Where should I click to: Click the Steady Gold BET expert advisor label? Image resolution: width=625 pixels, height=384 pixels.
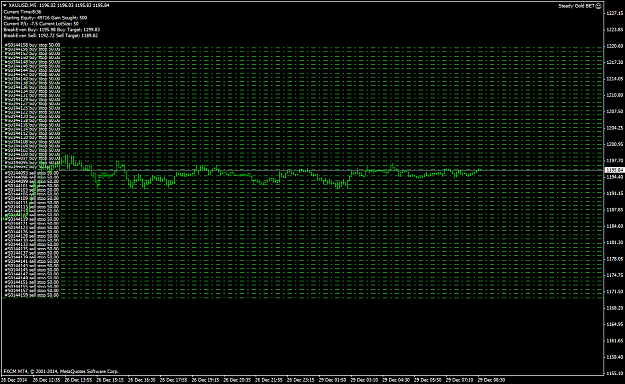[x=576, y=6]
